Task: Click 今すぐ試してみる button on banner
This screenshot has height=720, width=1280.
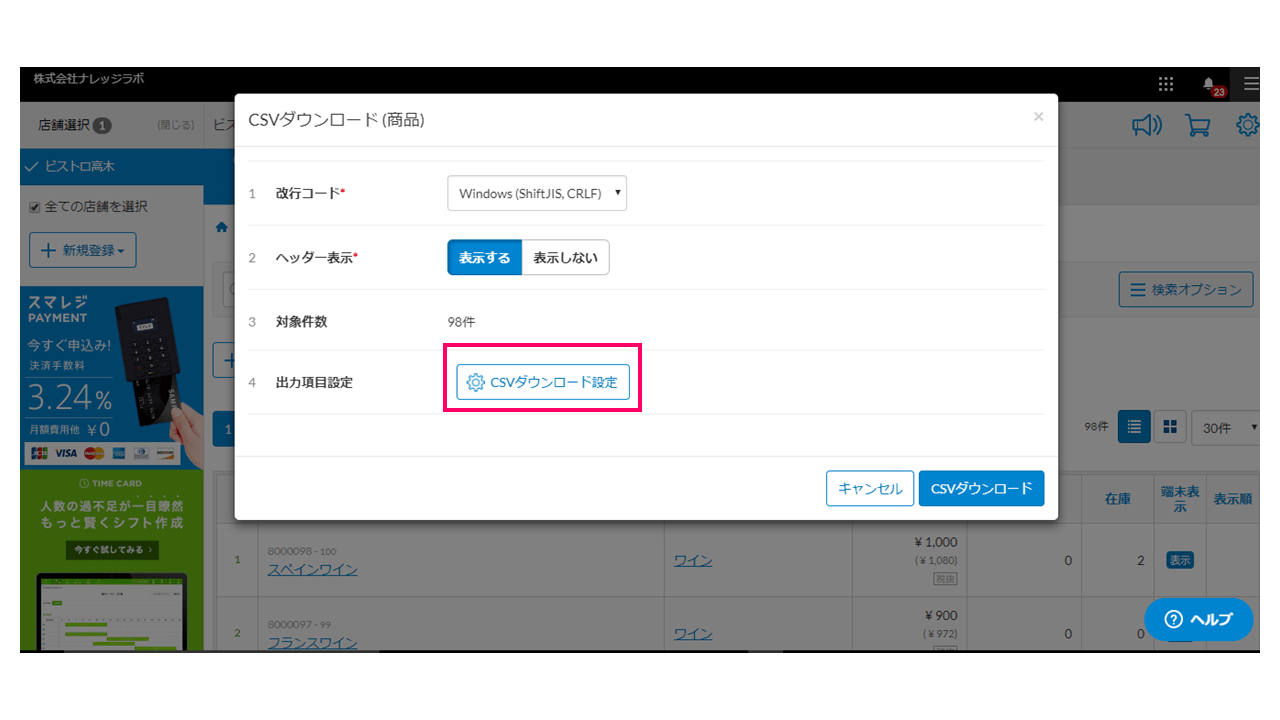Action: pyautogui.click(x=111, y=549)
